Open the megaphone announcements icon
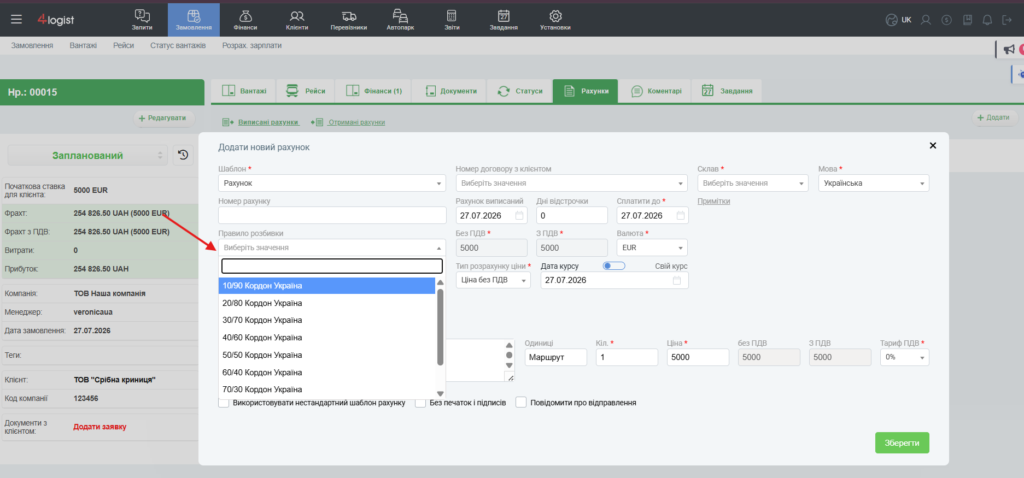The width and height of the screenshot is (1024, 478). [1009, 49]
